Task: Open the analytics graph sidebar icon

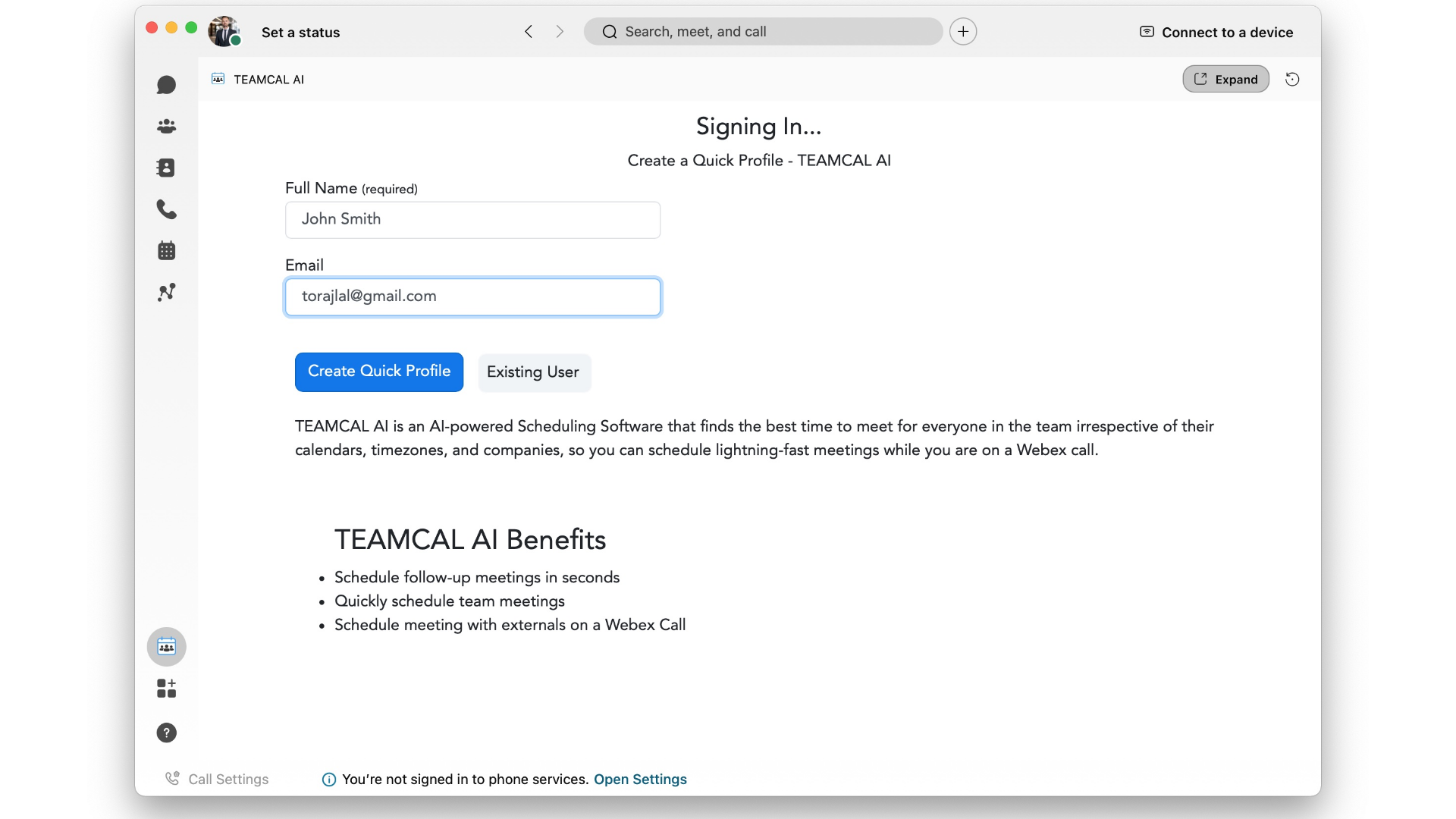Action: click(x=166, y=292)
